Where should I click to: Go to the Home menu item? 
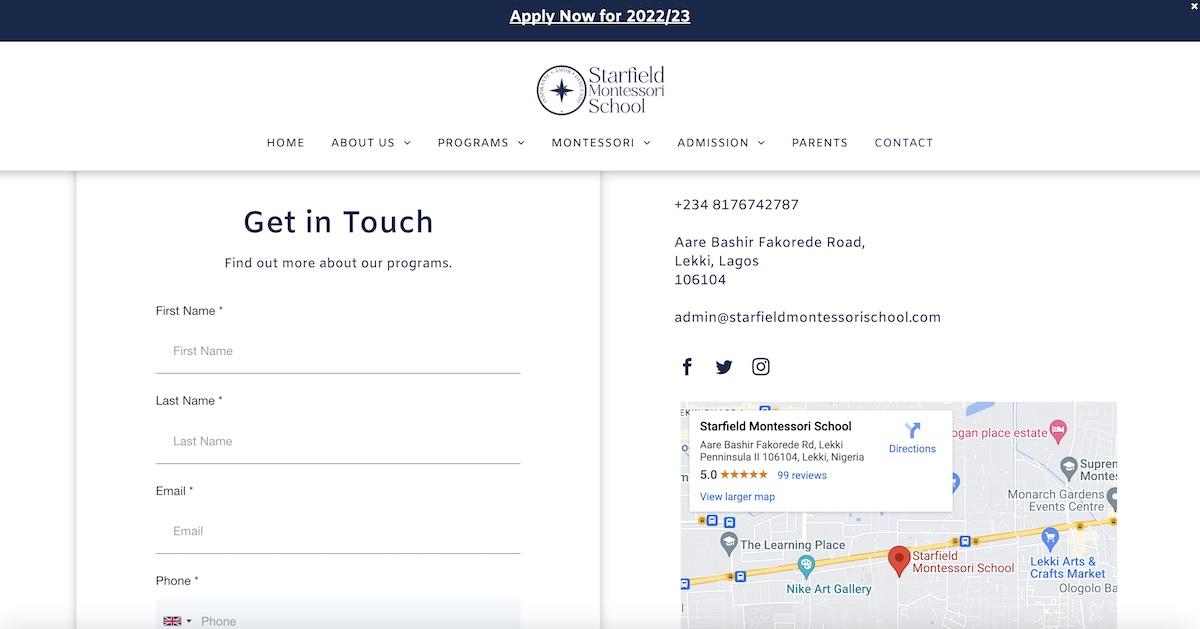click(x=285, y=143)
